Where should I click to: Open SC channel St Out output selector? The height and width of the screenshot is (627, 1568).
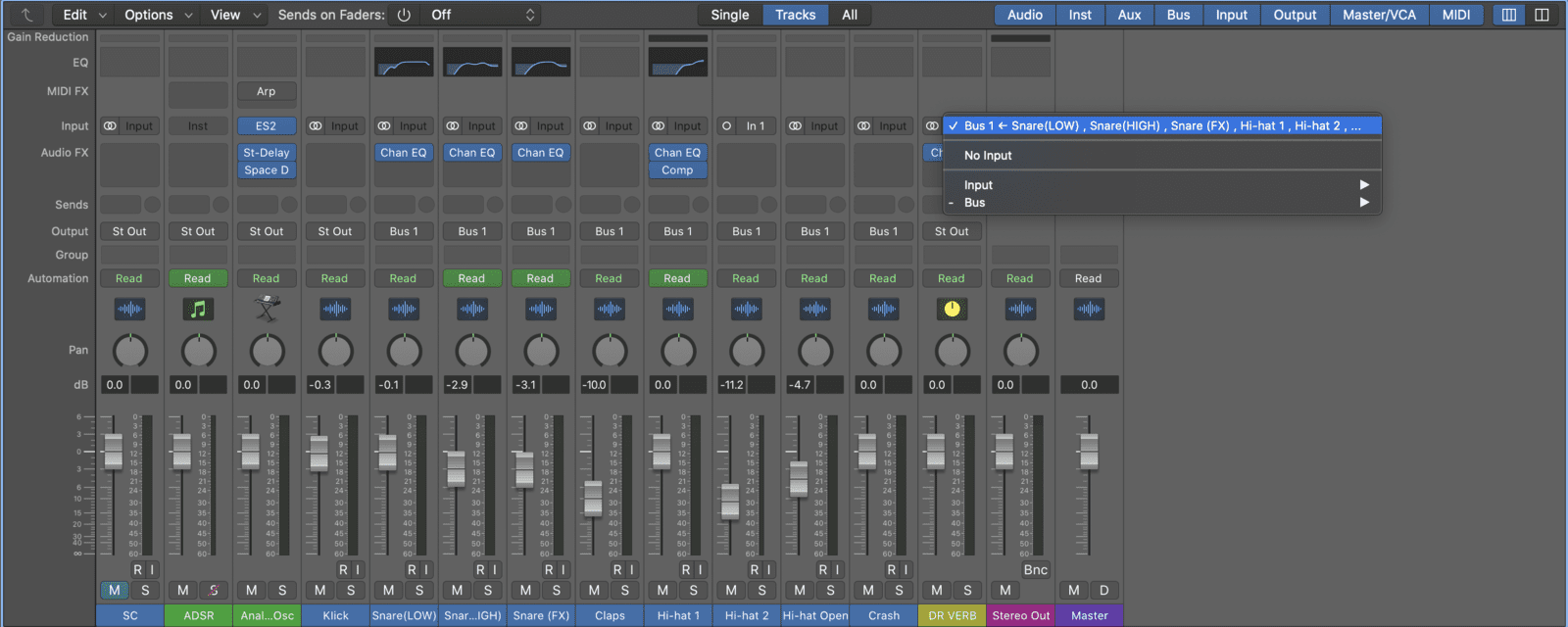[129, 232]
